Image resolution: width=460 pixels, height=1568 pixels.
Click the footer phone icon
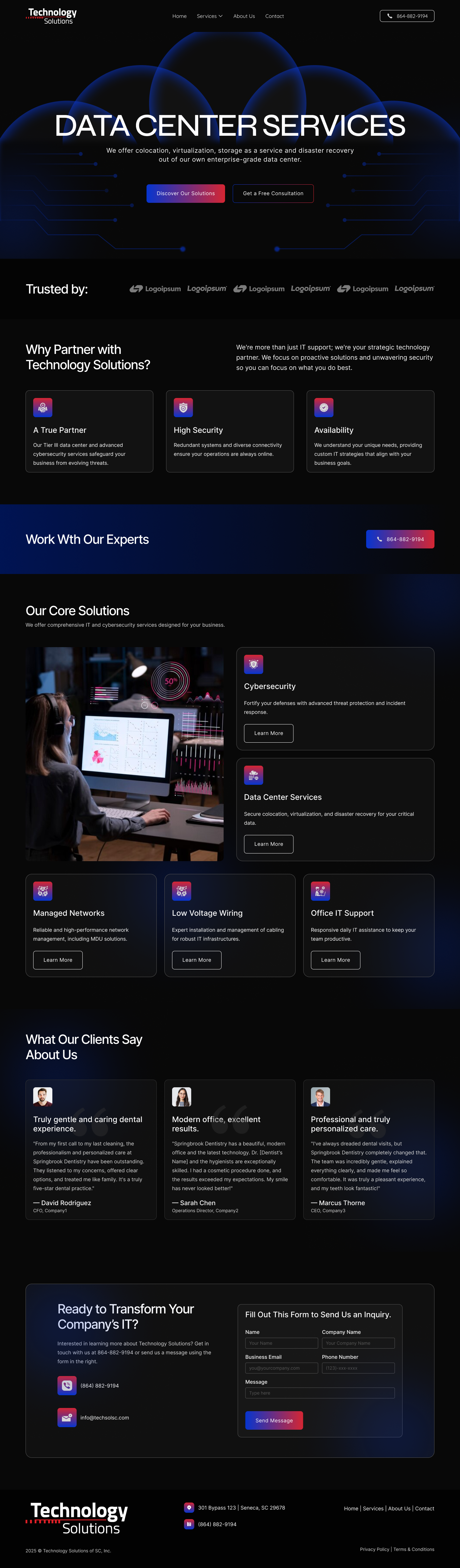tap(189, 1524)
